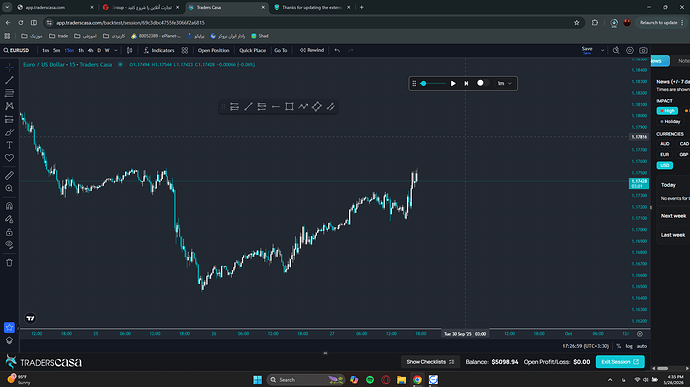Toggle lock all drawings

(9, 232)
